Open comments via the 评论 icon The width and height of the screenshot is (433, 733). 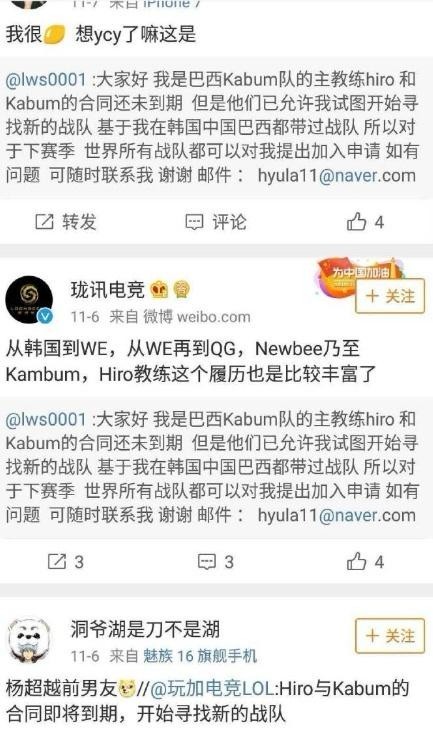(216, 222)
